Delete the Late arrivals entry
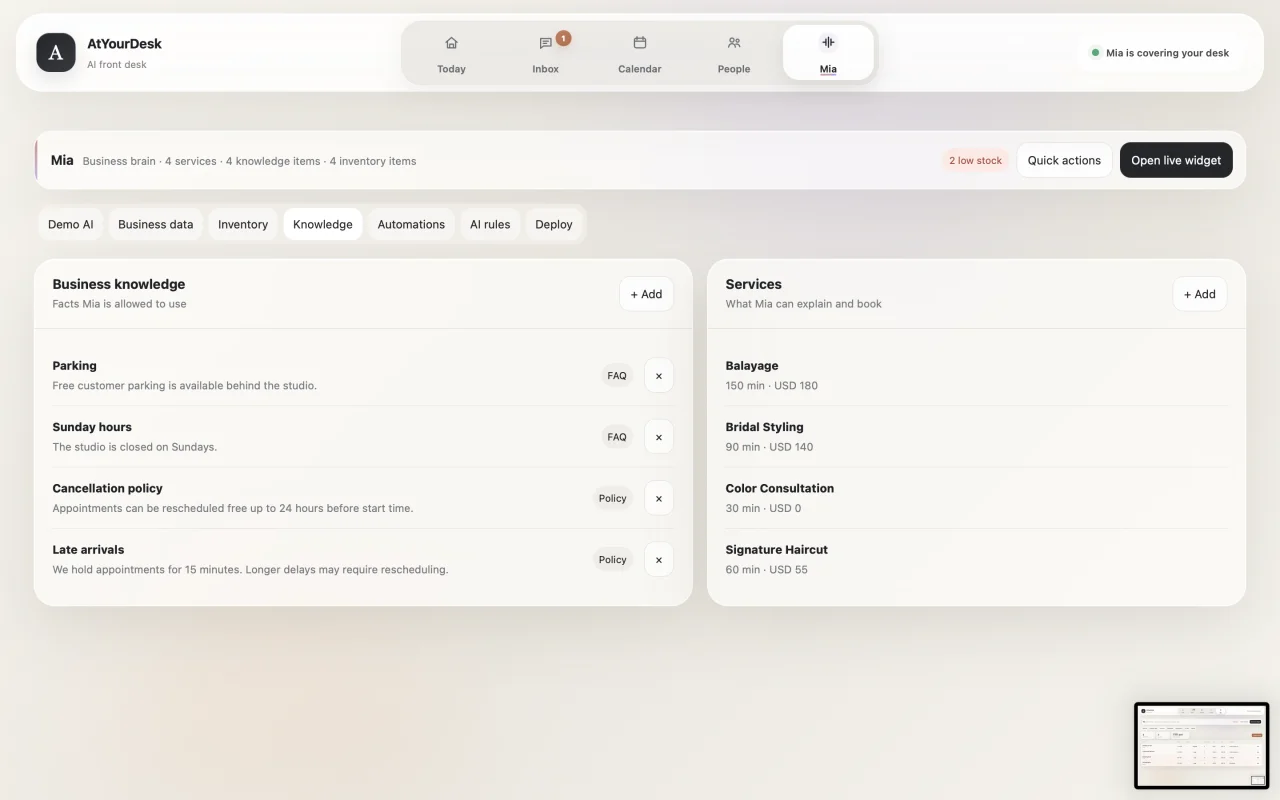 click(x=659, y=560)
